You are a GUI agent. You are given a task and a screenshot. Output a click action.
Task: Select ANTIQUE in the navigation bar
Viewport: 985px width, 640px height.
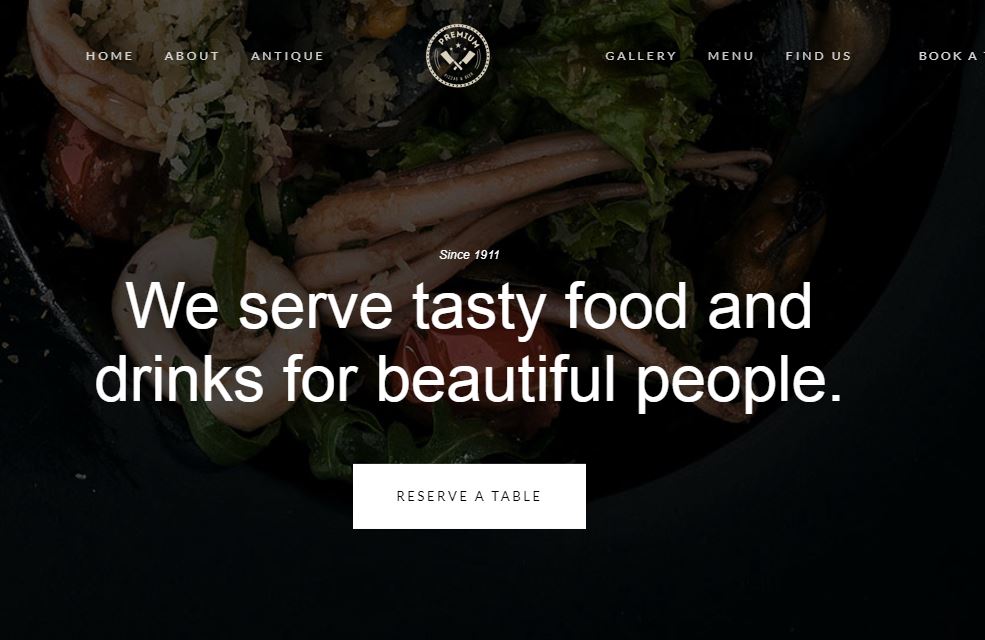coord(288,56)
